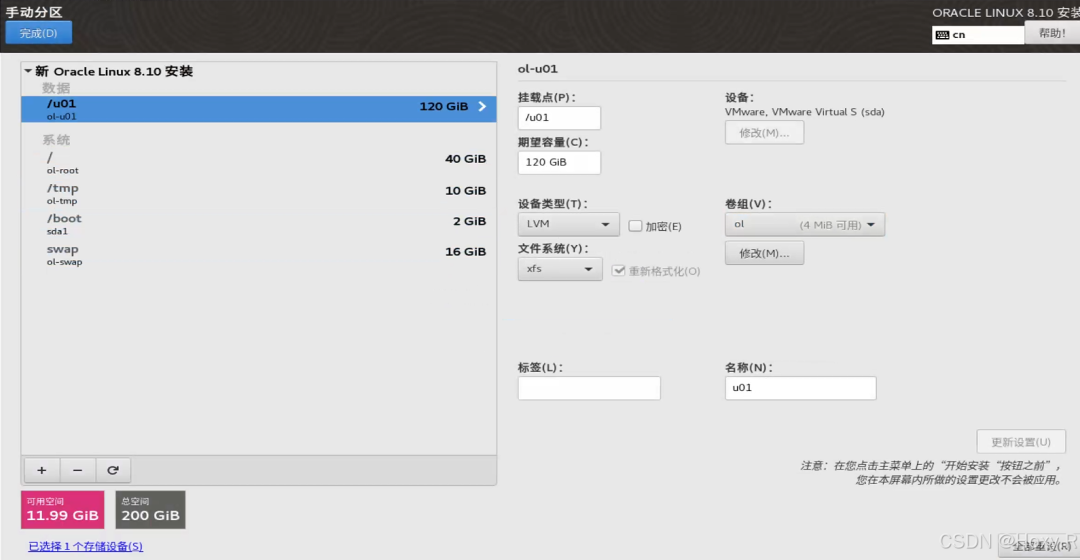Image resolution: width=1080 pixels, height=560 pixels.
Task: Click the 全部重设(R) button
Action: tap(1041, 546)
